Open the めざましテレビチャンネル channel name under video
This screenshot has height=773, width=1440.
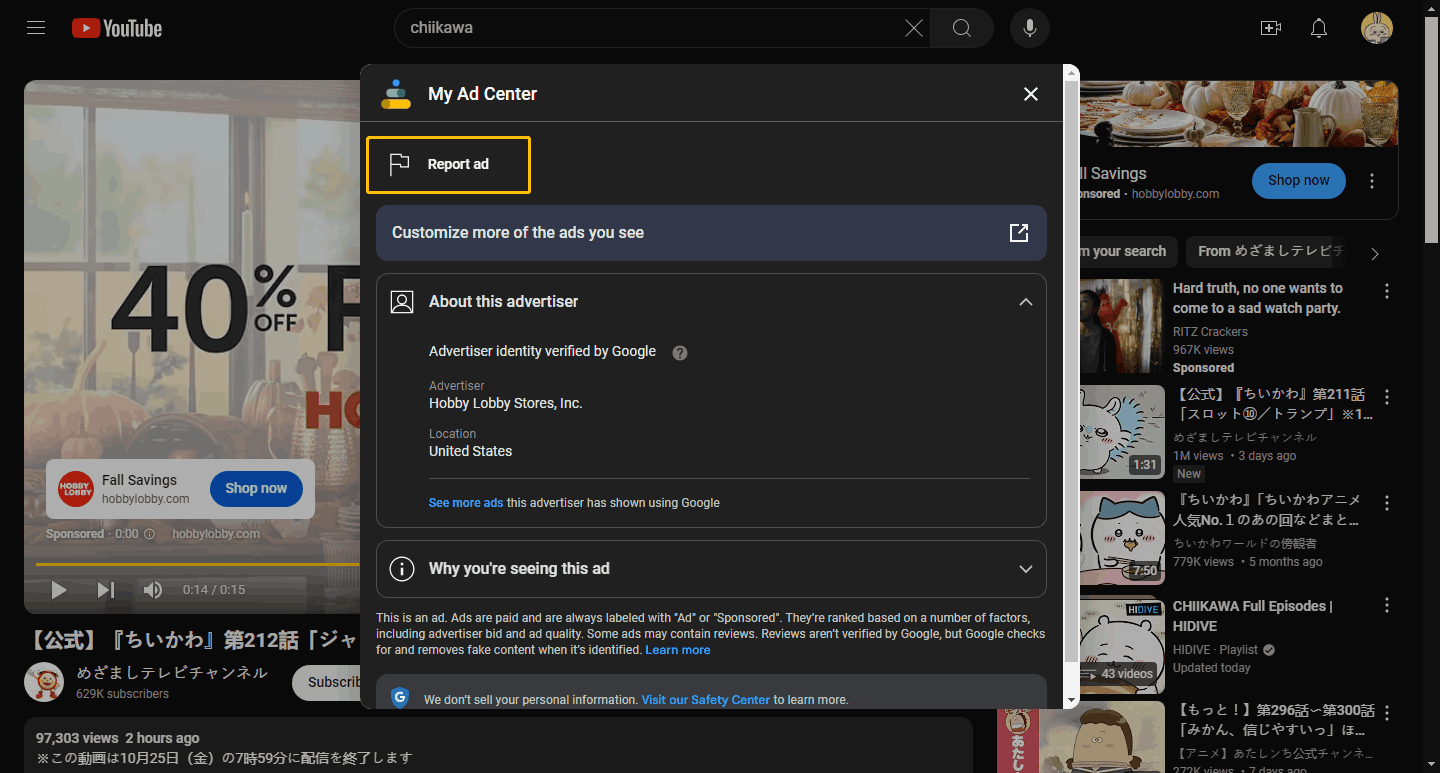[x=172, y=672]
